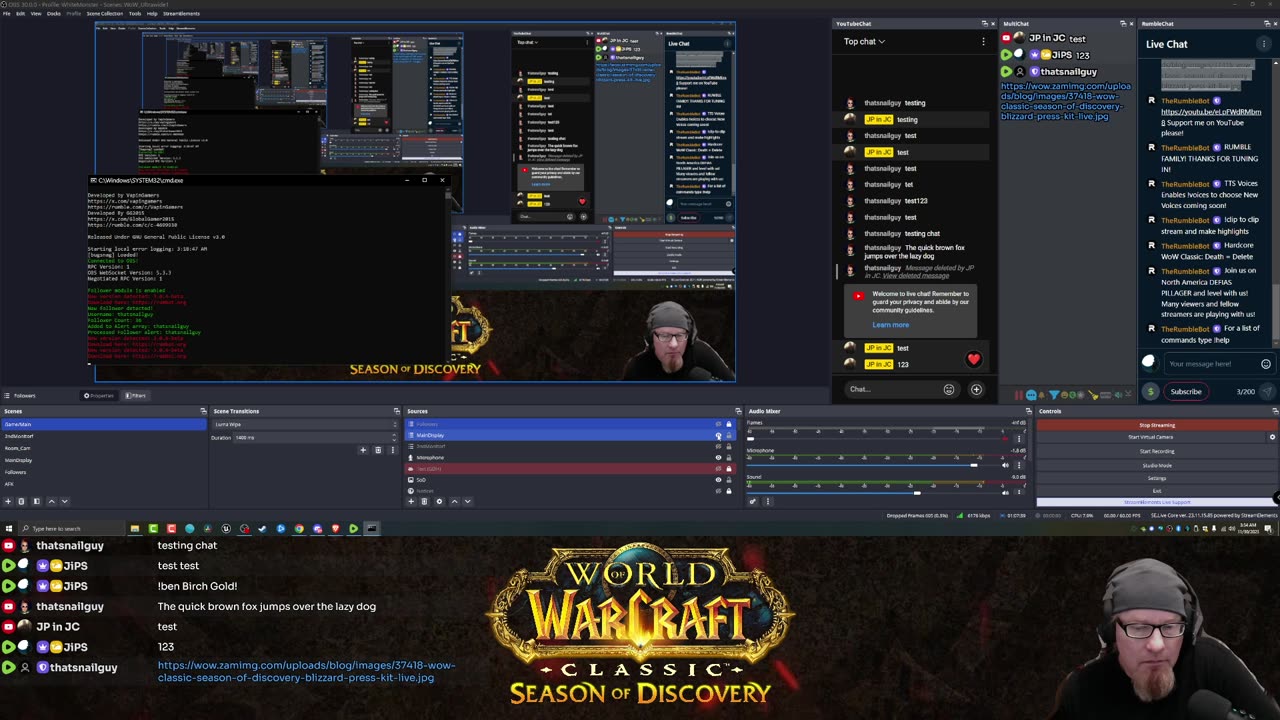Move scene up with the Scenes up arrow
This screenshot has width=1280, height=720.
pos(52,501)
